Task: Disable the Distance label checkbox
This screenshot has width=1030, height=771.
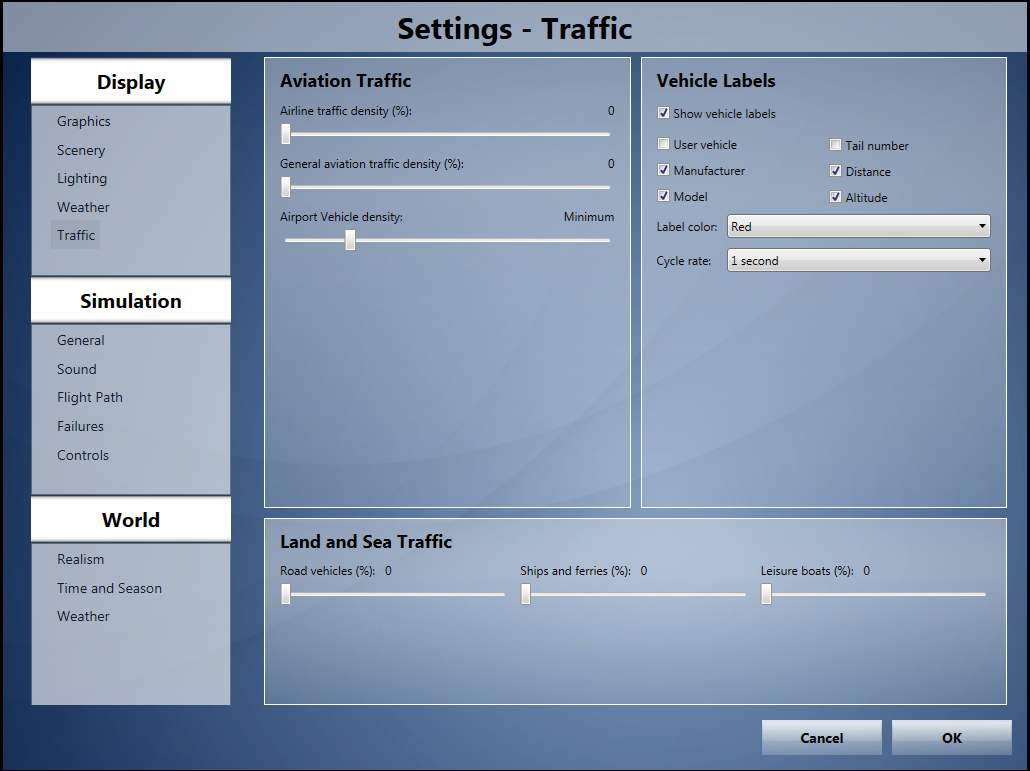Action: click(836, 172)
